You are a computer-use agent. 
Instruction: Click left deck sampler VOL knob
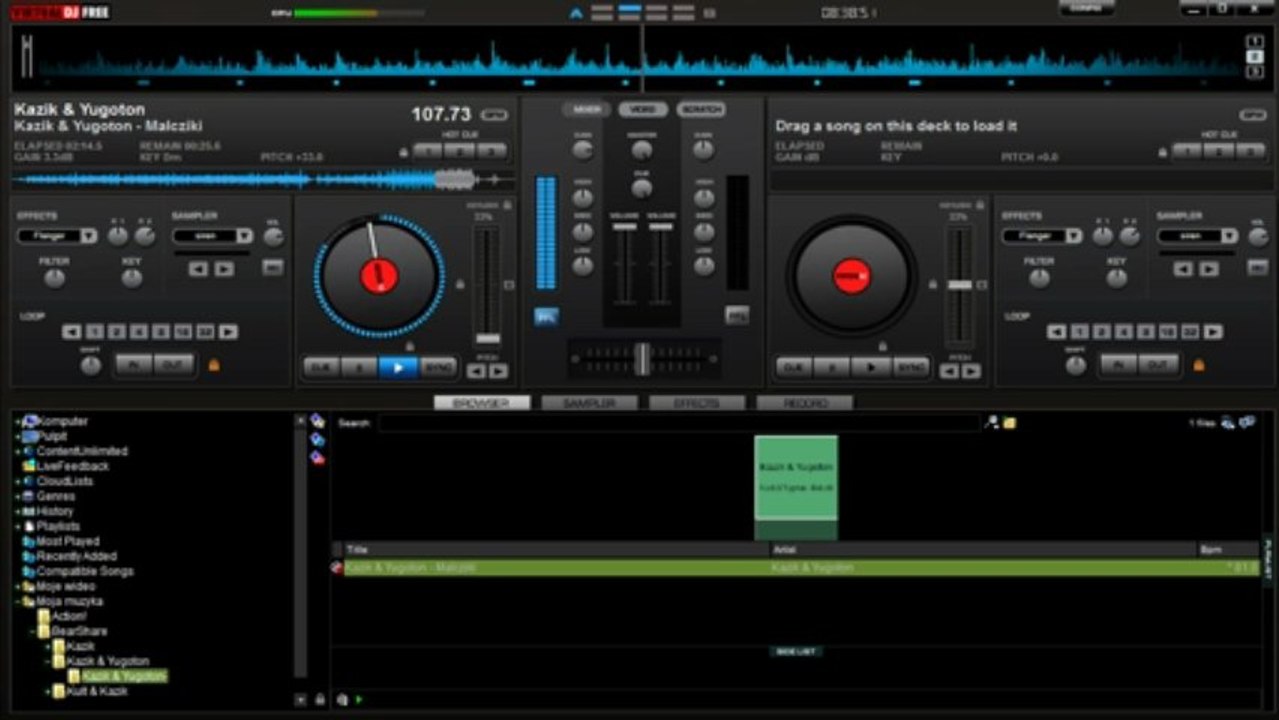pos(273,237)
